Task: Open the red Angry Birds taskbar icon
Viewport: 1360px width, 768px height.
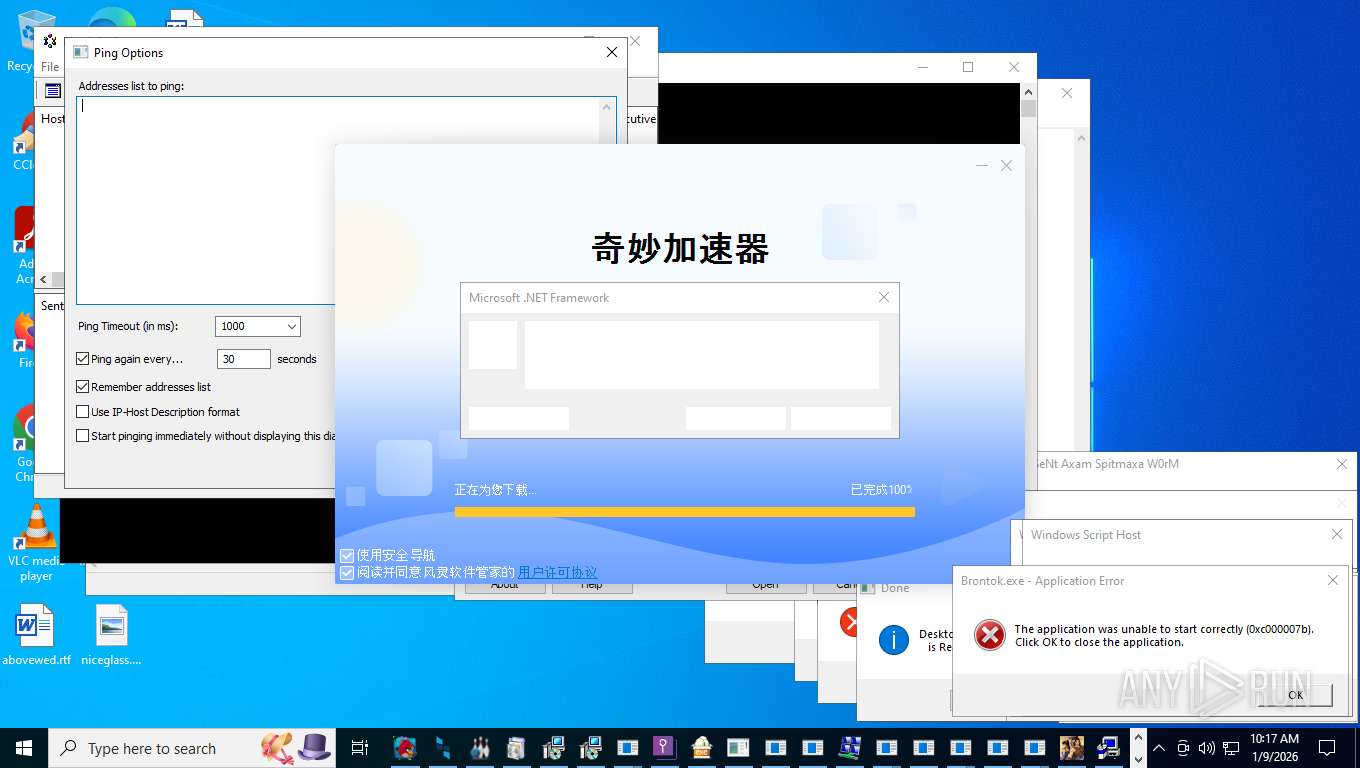Action: coord(404,747)
